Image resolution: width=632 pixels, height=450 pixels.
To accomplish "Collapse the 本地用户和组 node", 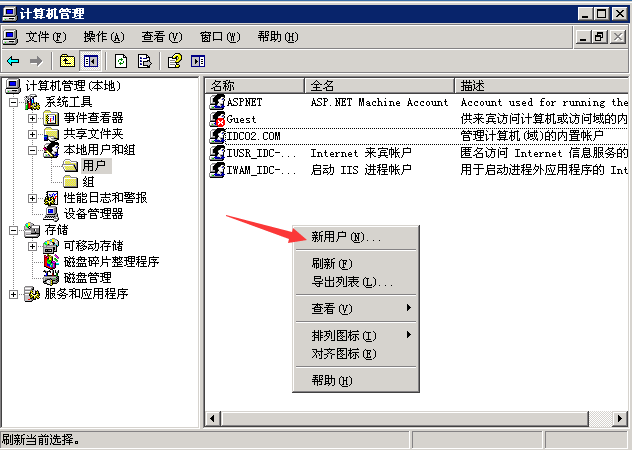I will click(x=32, y=150).
